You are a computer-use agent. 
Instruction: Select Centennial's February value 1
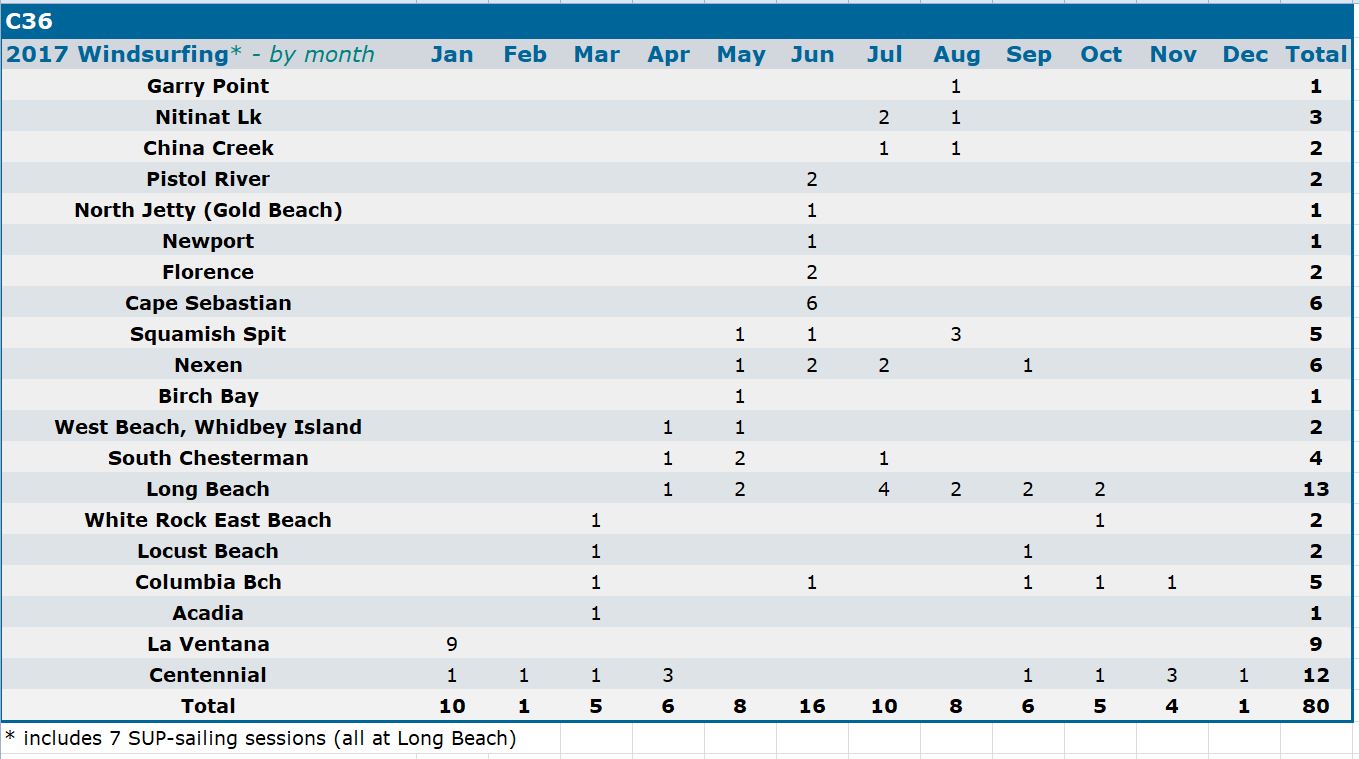point(524,675)
